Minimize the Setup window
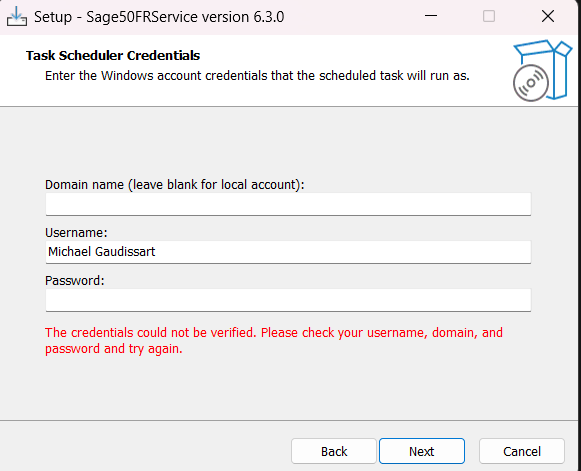 pyautogui.click(x=431, y=16)
